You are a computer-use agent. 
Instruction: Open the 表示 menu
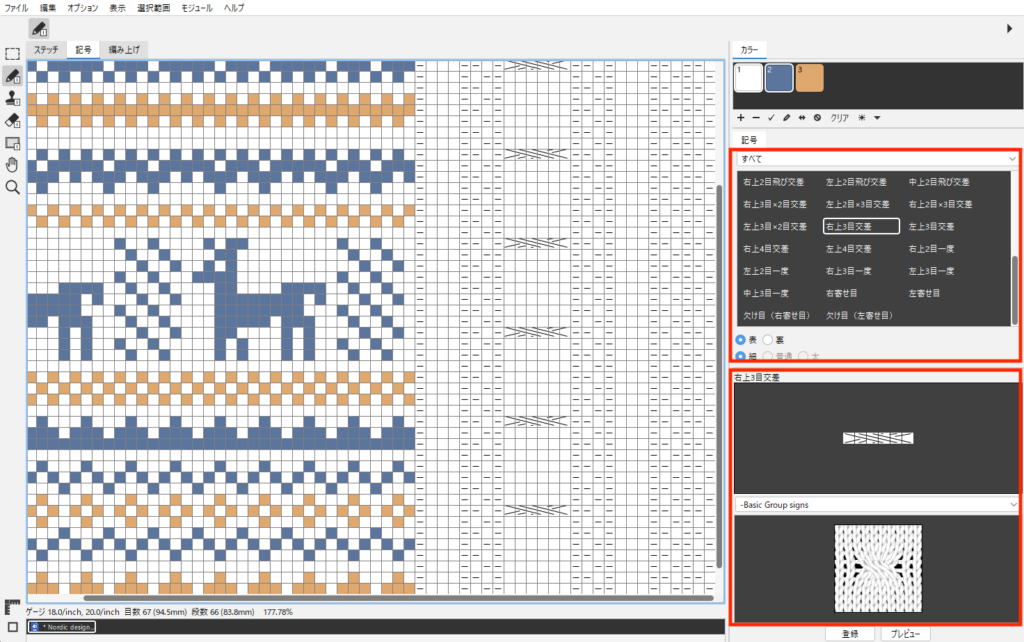(118, 8)
